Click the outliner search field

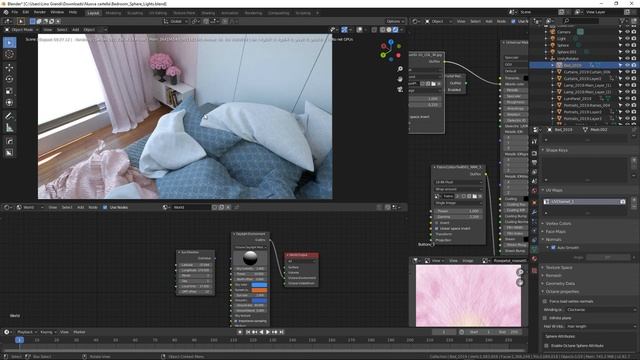582,20
